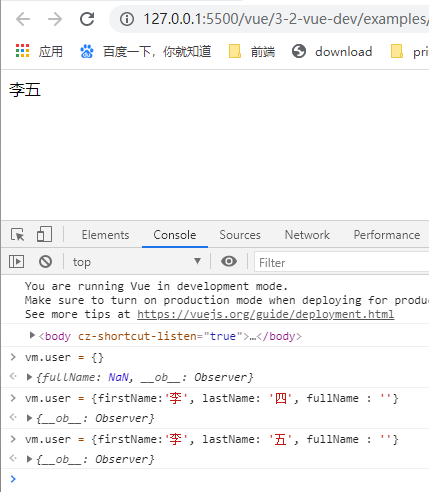Toggle the live expression eye icon
This screenshot has width=429, height=492.
229,261
